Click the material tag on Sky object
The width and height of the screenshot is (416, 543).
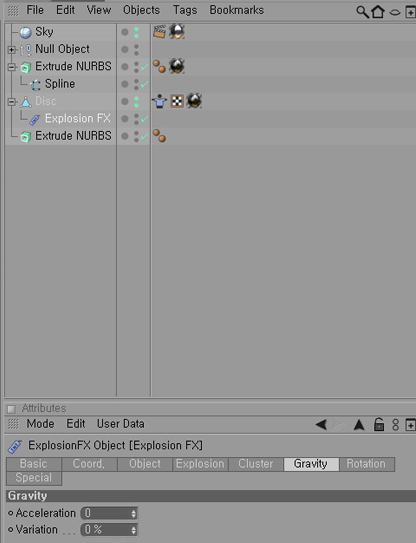point(177,32)
